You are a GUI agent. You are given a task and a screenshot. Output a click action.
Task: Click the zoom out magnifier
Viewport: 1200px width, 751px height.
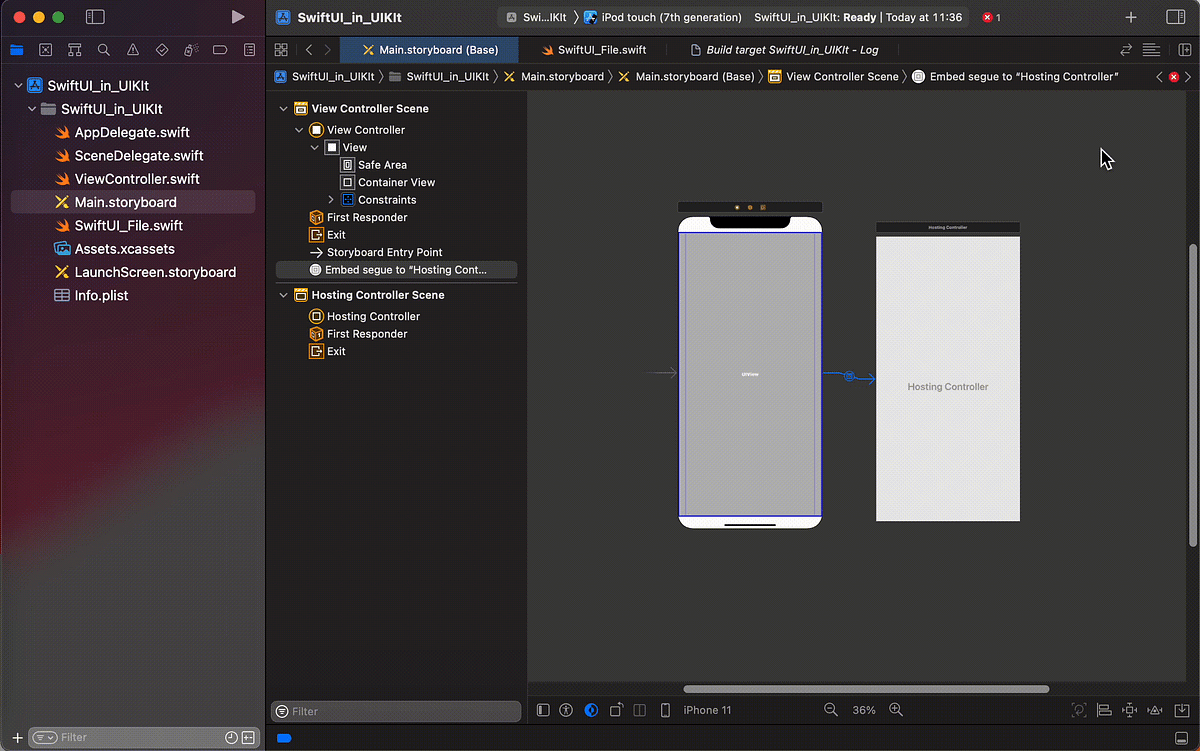831,710
